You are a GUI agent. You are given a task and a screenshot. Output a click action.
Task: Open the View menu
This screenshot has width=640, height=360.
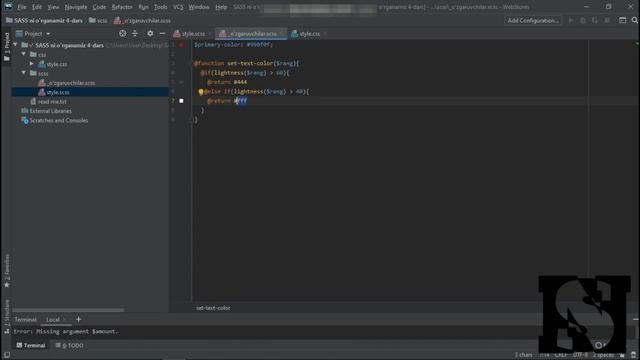point(53,7)
